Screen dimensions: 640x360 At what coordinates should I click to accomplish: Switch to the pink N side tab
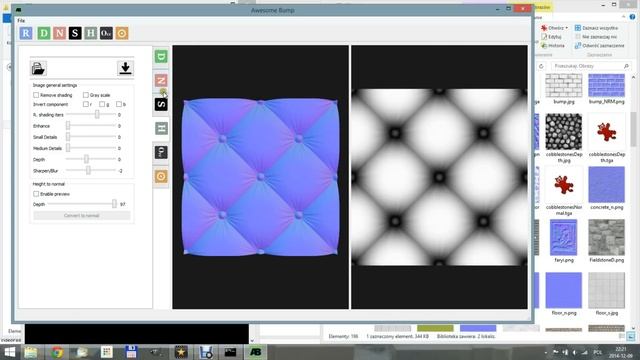[161, 80]
